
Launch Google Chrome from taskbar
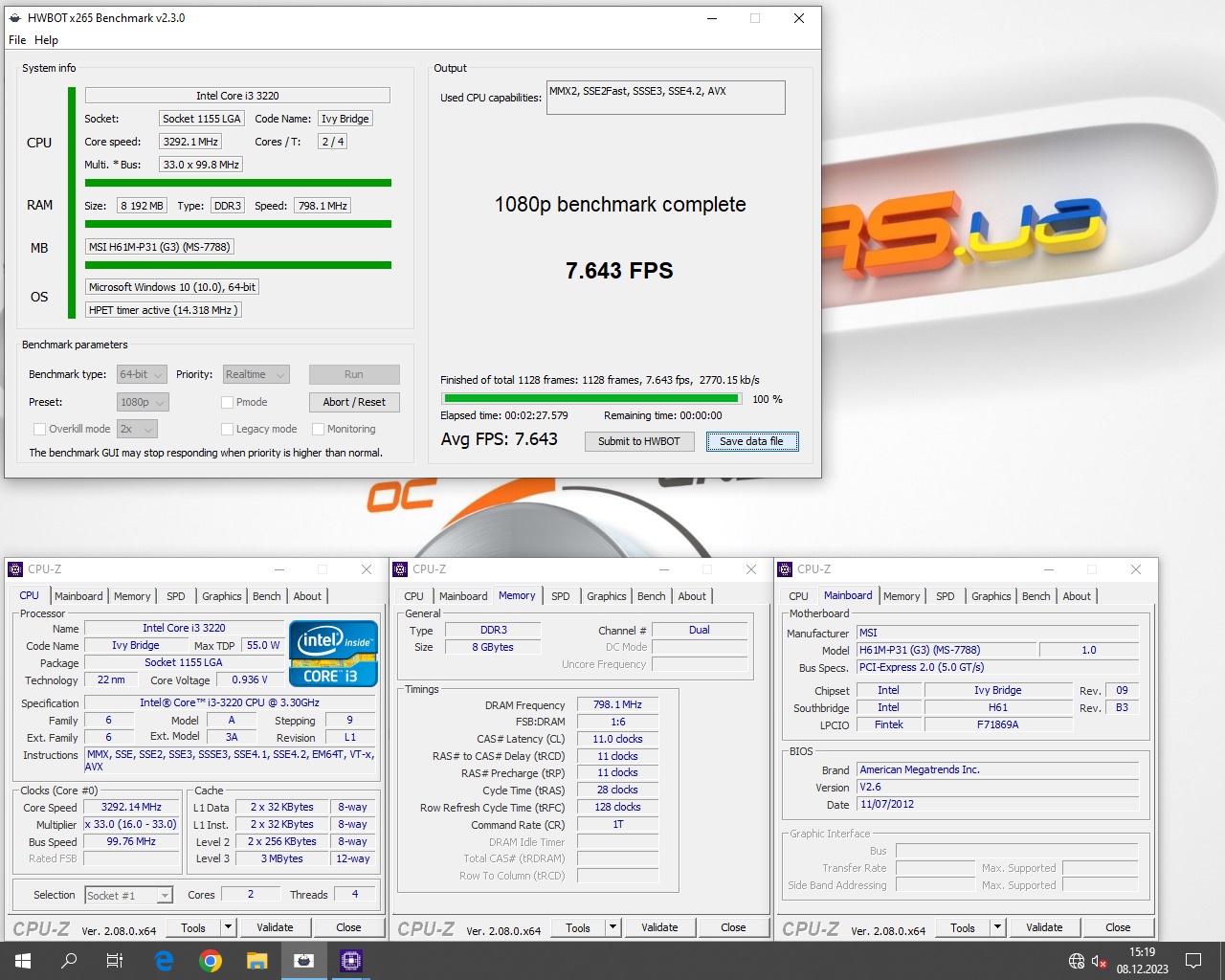211,961
